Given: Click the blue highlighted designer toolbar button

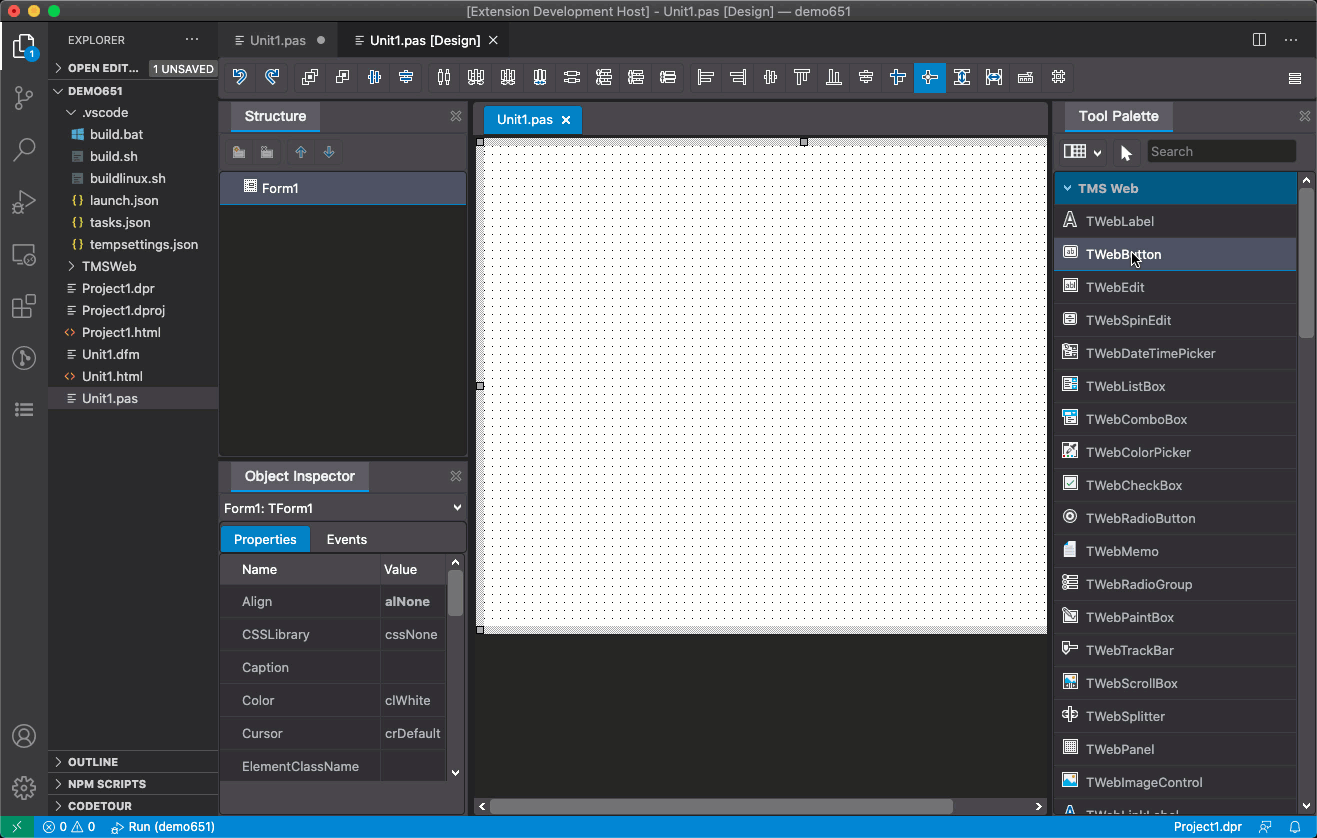Looking at the screenshot, I should click(x=930, y=77).
